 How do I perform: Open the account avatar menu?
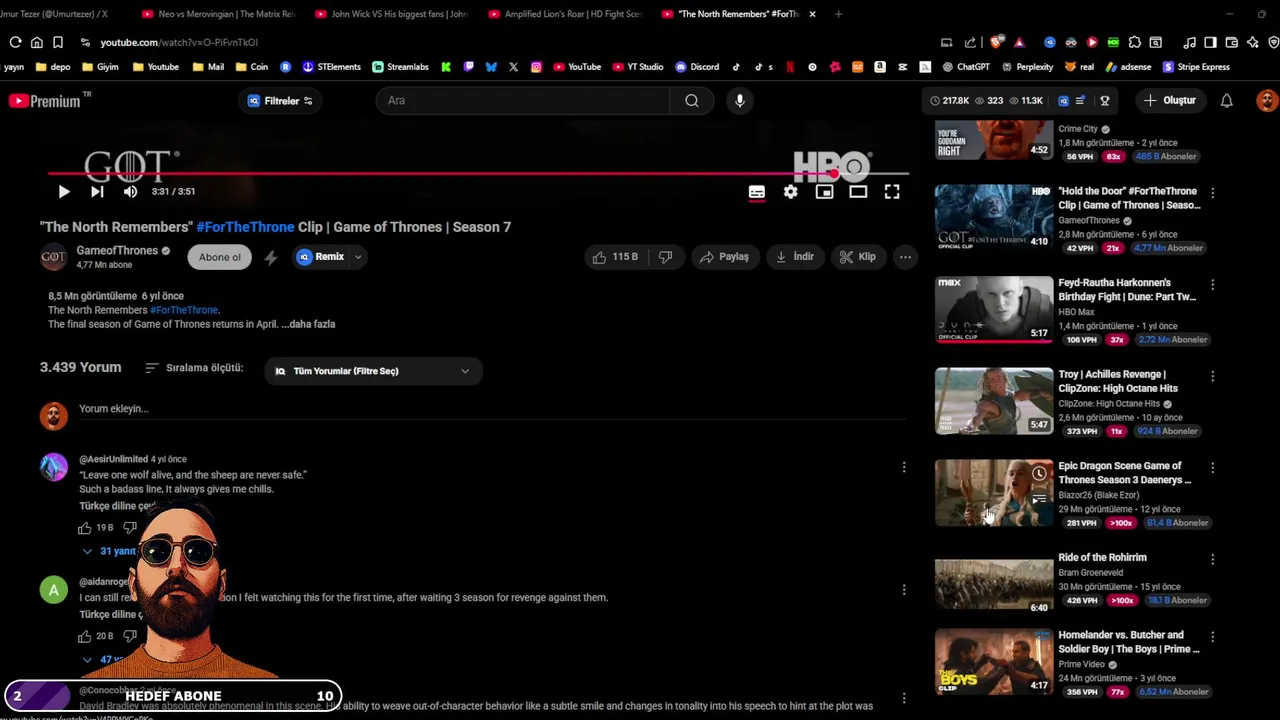1267,100
